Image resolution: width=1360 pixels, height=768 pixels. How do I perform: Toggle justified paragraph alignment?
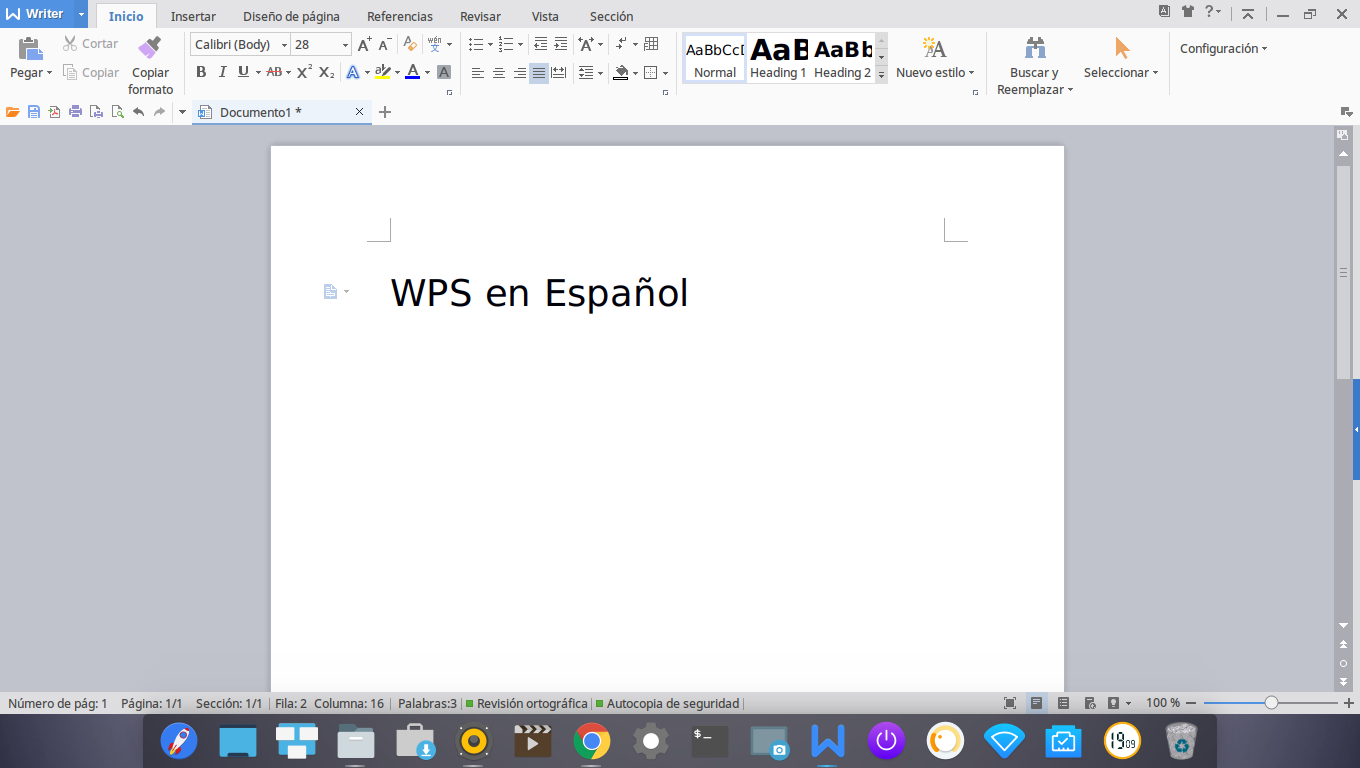pyautogui.click(x=538, y=71)
